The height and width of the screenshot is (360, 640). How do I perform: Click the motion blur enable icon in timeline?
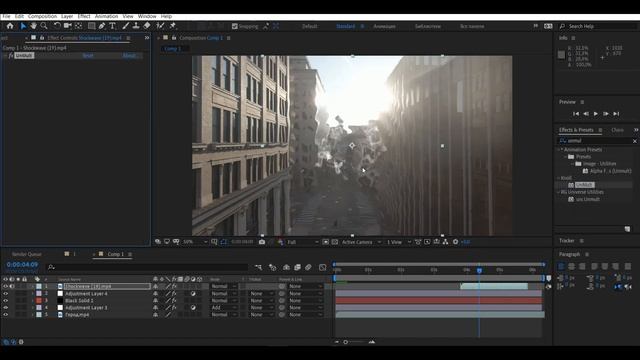pyautogui.click(x=308, y=267)
